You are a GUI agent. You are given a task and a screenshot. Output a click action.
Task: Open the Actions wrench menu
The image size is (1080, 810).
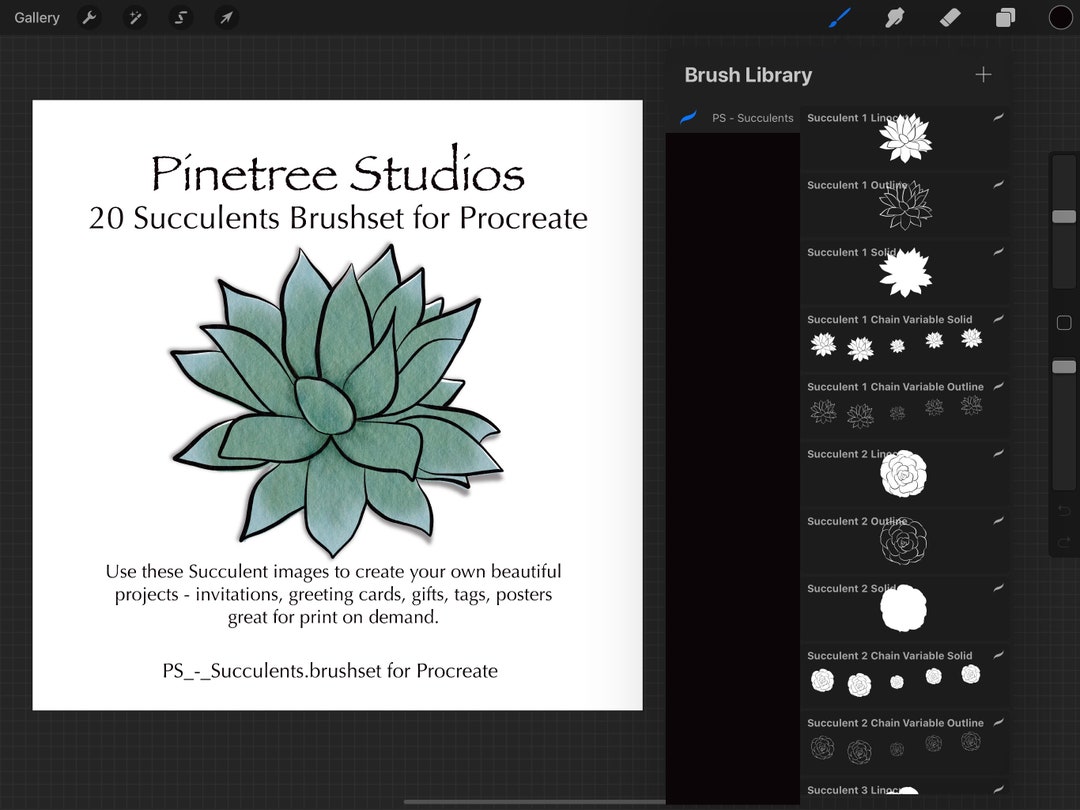[x=90, y=18]
